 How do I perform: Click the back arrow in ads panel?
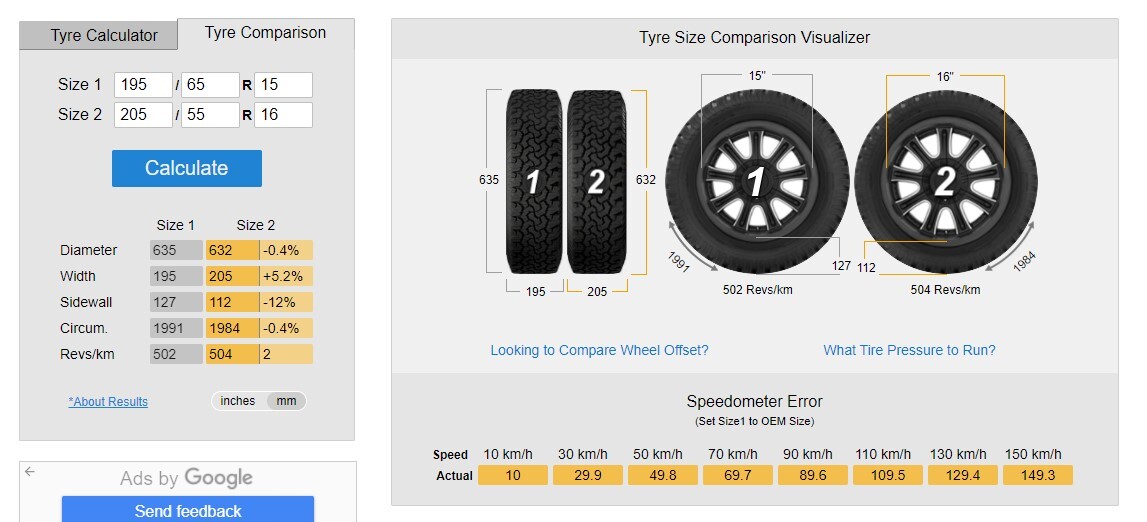[29, 472]
